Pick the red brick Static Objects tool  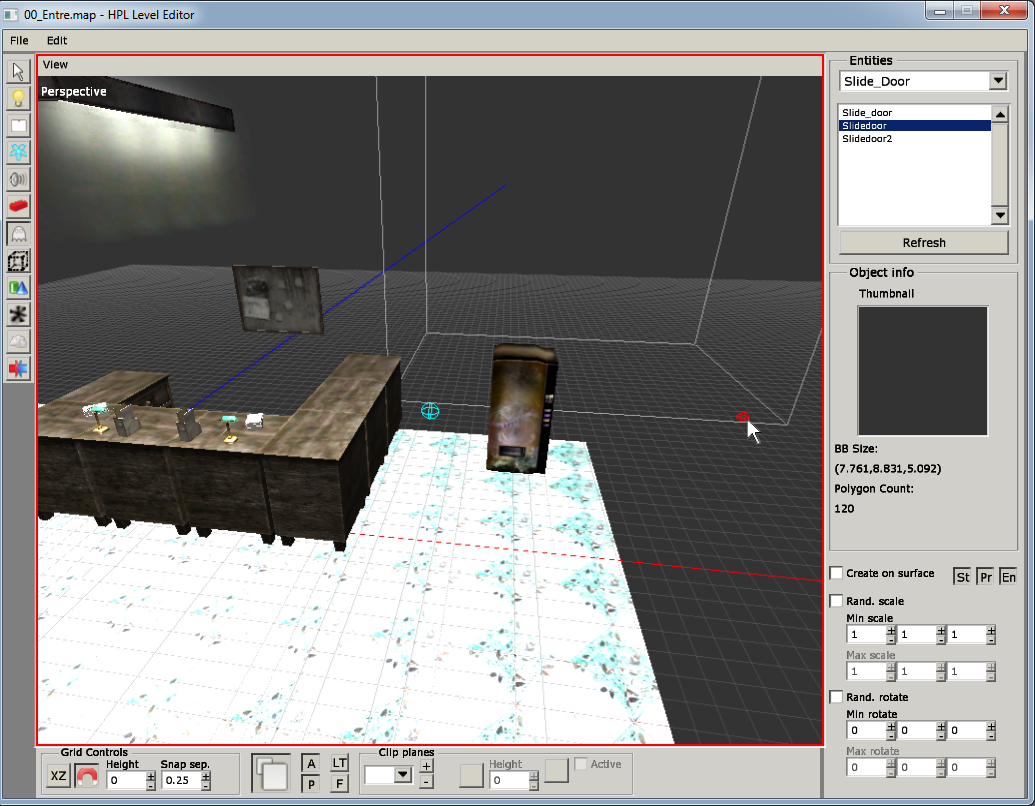coord(18,207)
